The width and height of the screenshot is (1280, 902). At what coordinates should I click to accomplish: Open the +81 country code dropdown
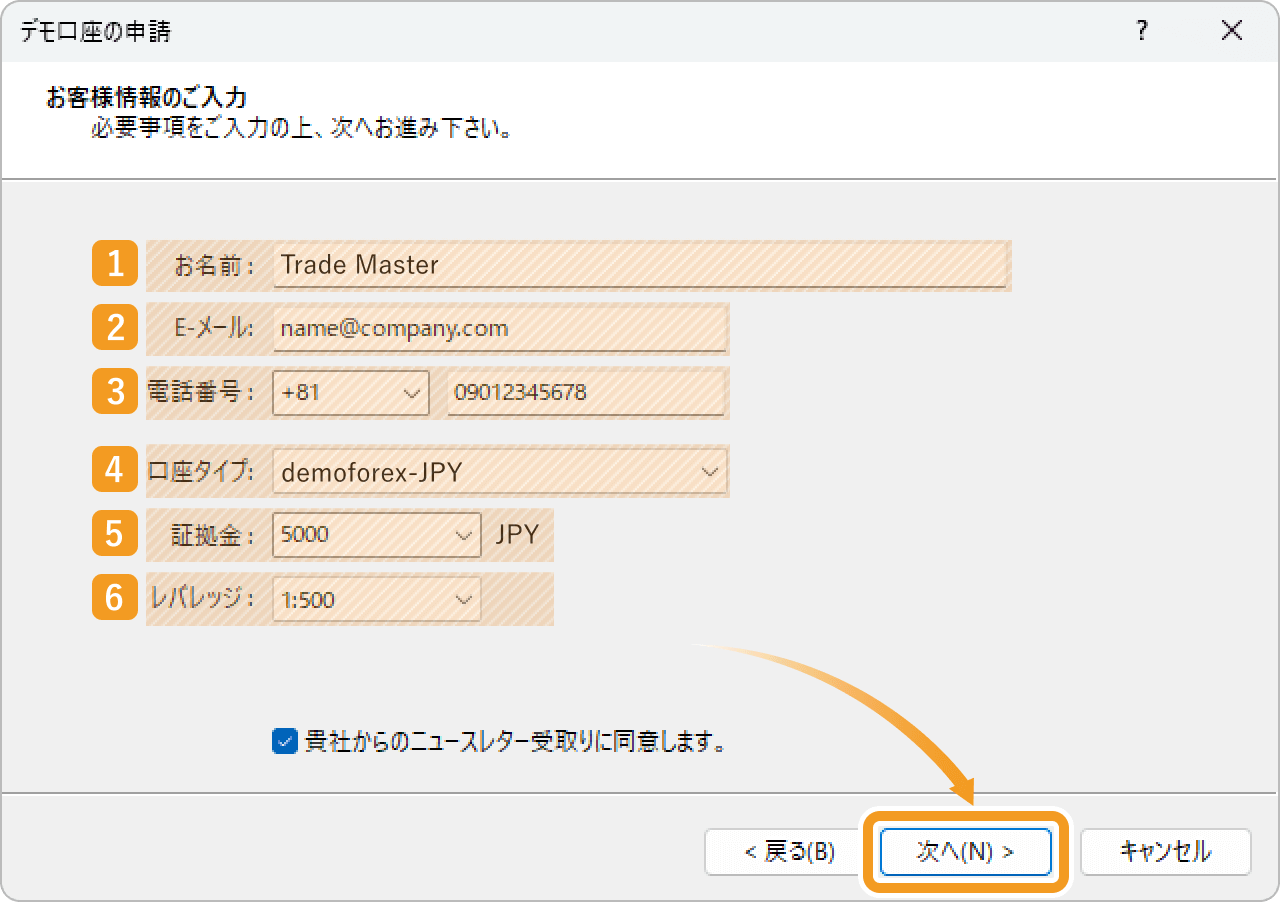(351, 393)
